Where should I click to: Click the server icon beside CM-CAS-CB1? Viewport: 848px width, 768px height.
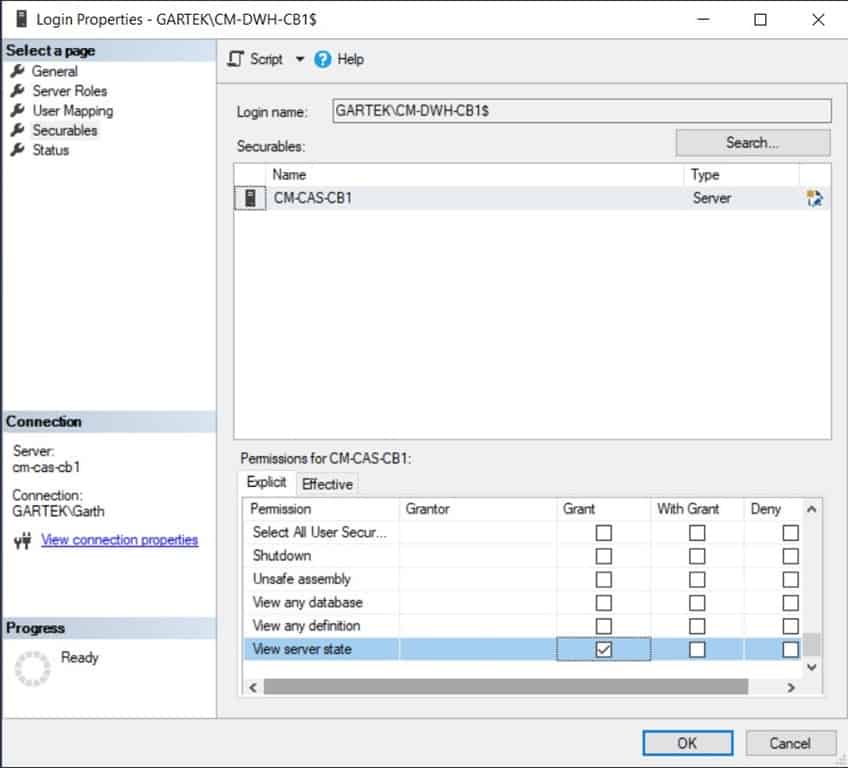point(252,197)
